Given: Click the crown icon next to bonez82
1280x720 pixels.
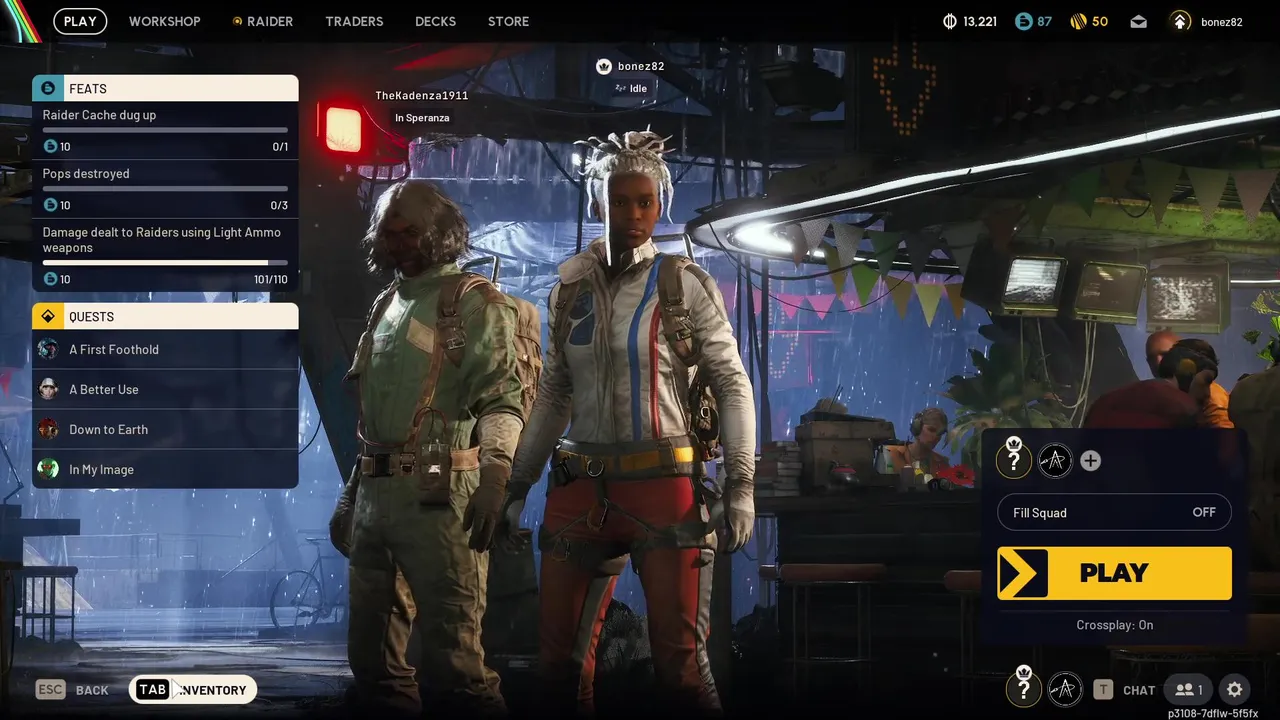Looking at the screenshot, I should pyautogui.click(x=603, y=66).
